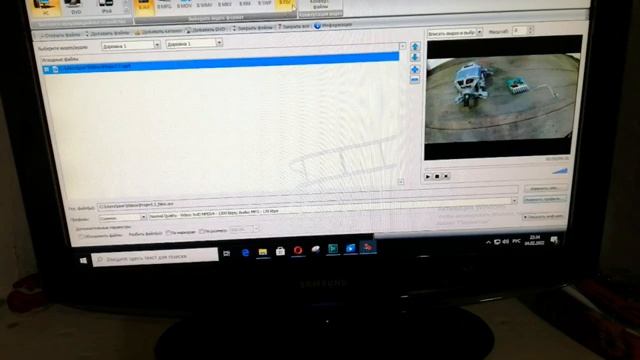Image resolution: width=640 pixels, height=360 pixels.
Task: Open the first Дорожка 1 track dropdown
Action: point(131,45)
